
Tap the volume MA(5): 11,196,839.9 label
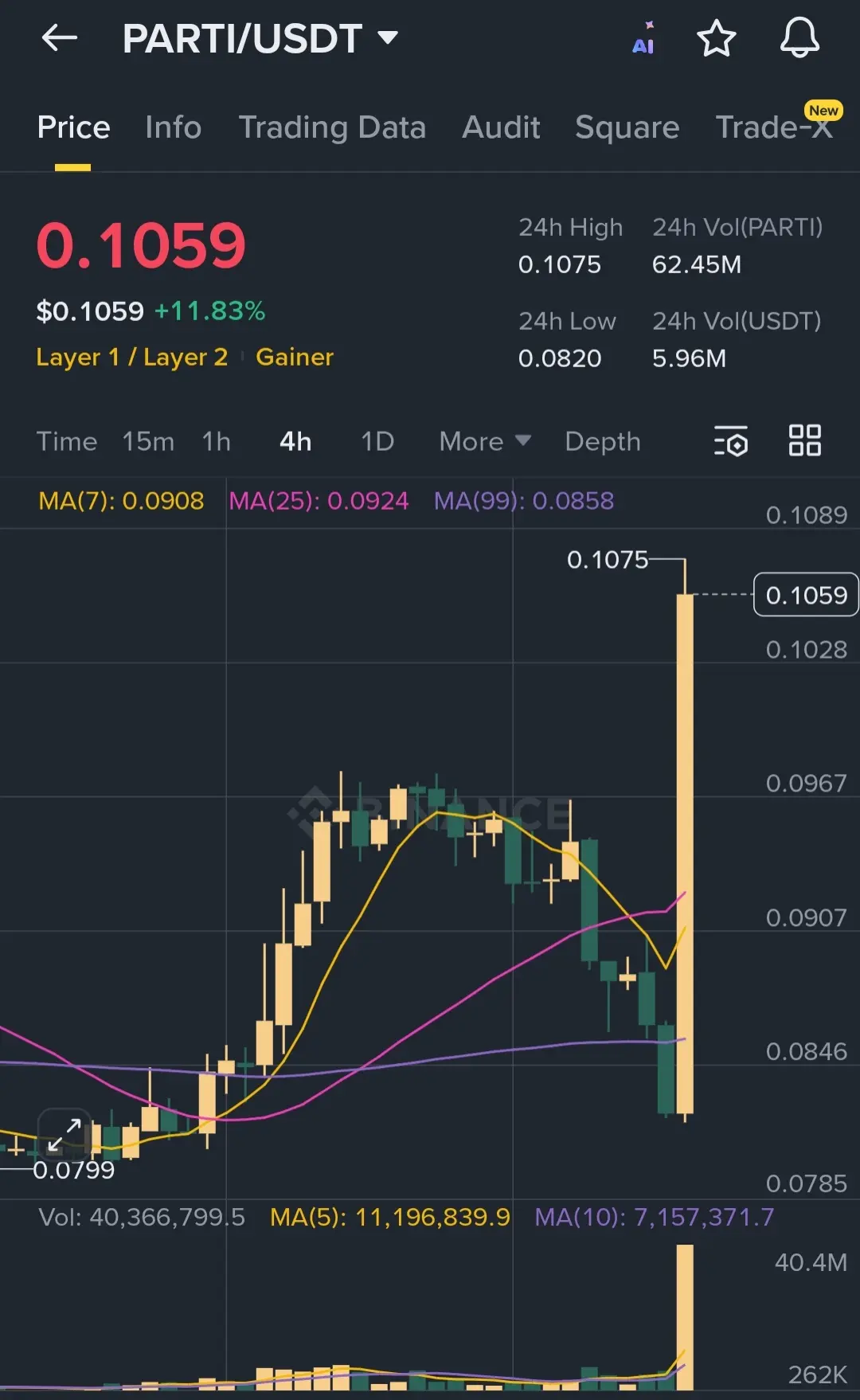(390, 1217)
